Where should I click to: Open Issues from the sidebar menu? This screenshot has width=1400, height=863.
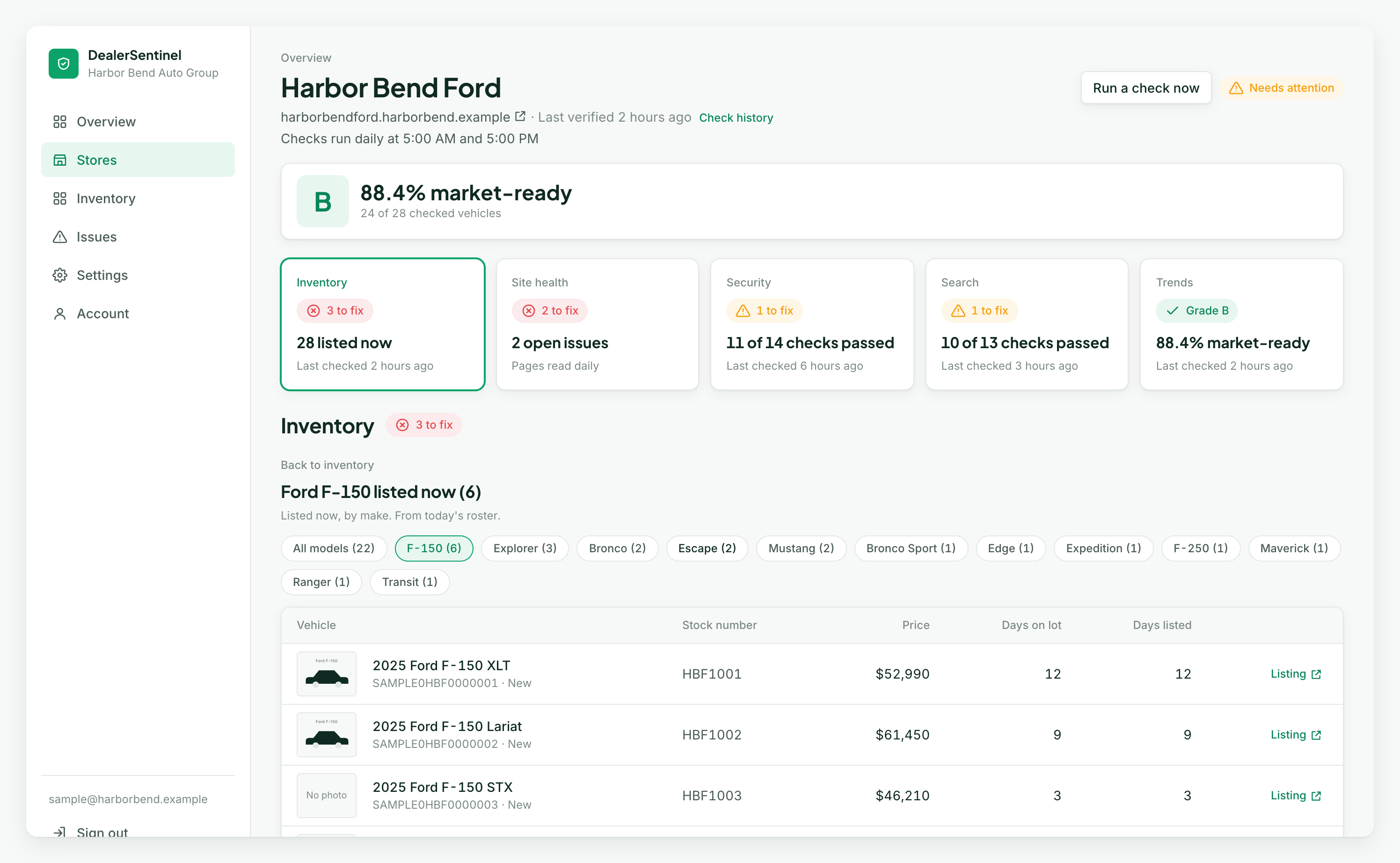click(138, 236)
